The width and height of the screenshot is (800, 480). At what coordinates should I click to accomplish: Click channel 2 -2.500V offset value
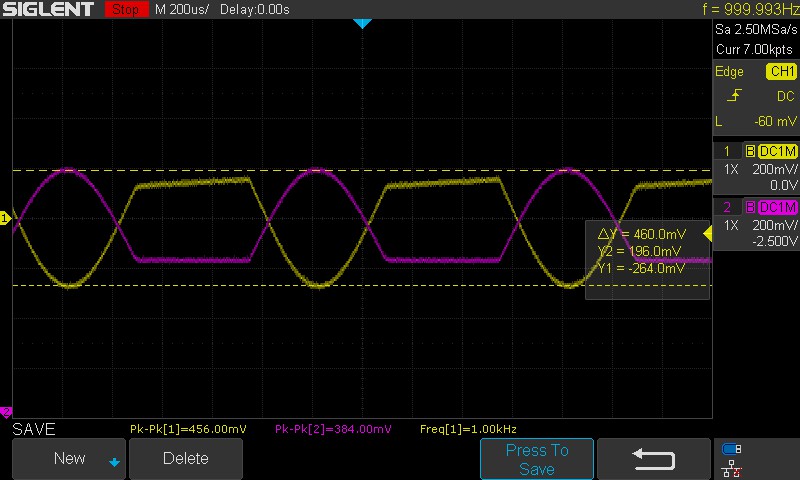point(774,241)
